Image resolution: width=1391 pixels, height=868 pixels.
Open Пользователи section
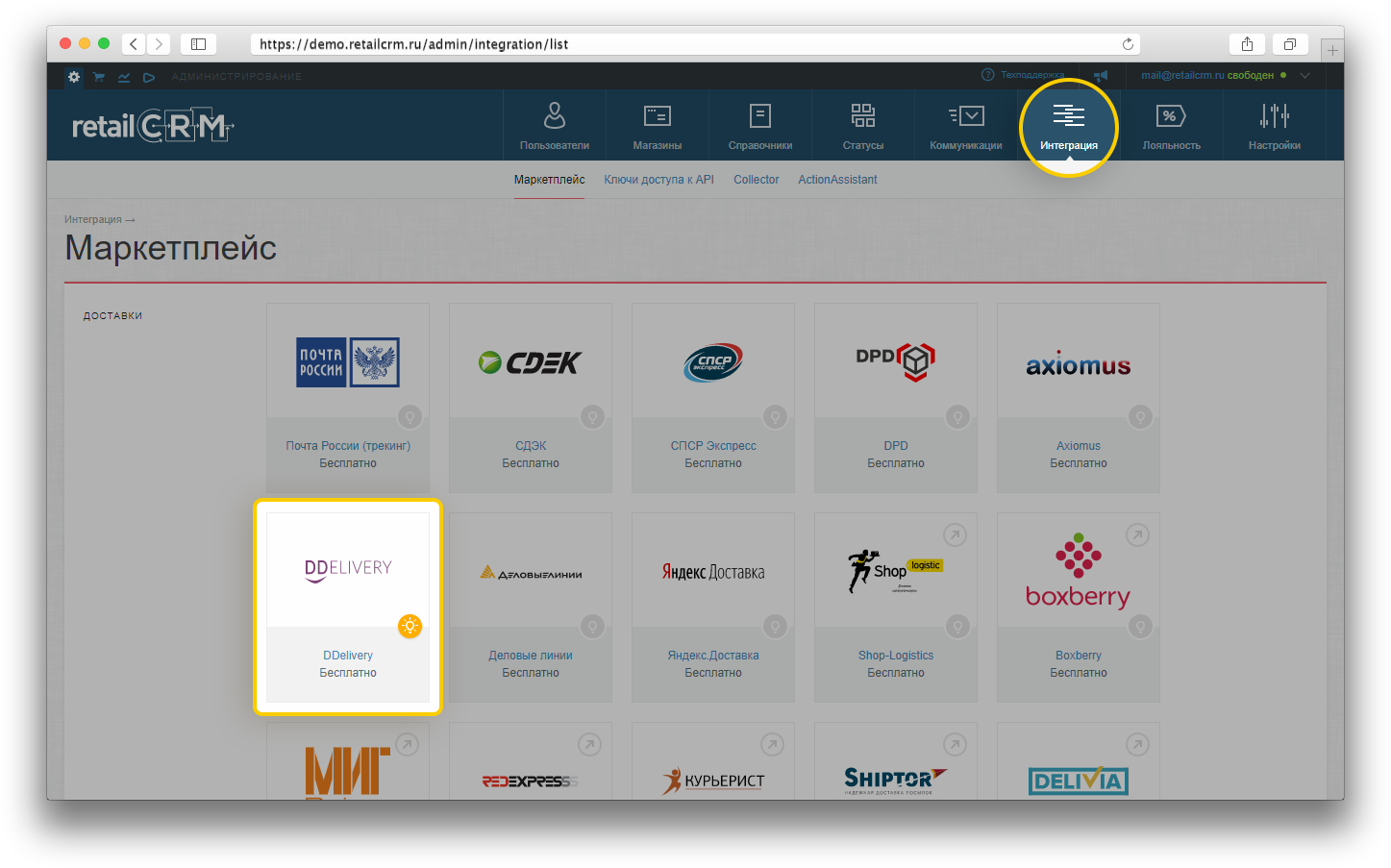(555, 126)
